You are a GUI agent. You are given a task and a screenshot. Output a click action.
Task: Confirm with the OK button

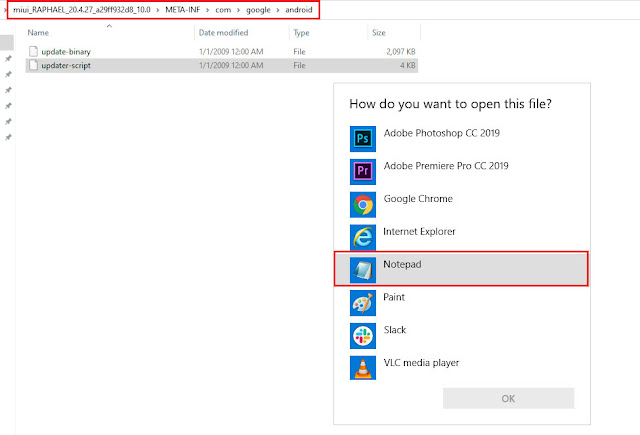click(509, 398)
